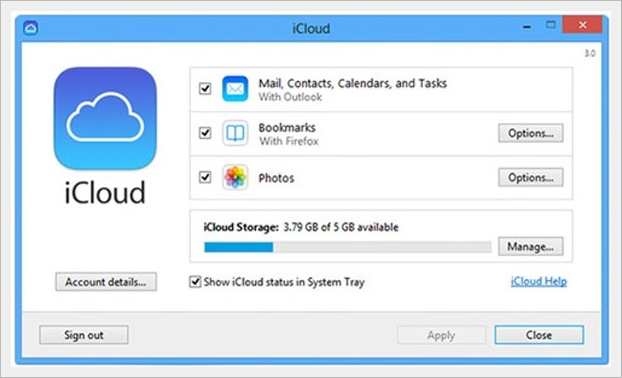
Task: Toggle Show iCloud status in System Tray
Action: (195, 282)
